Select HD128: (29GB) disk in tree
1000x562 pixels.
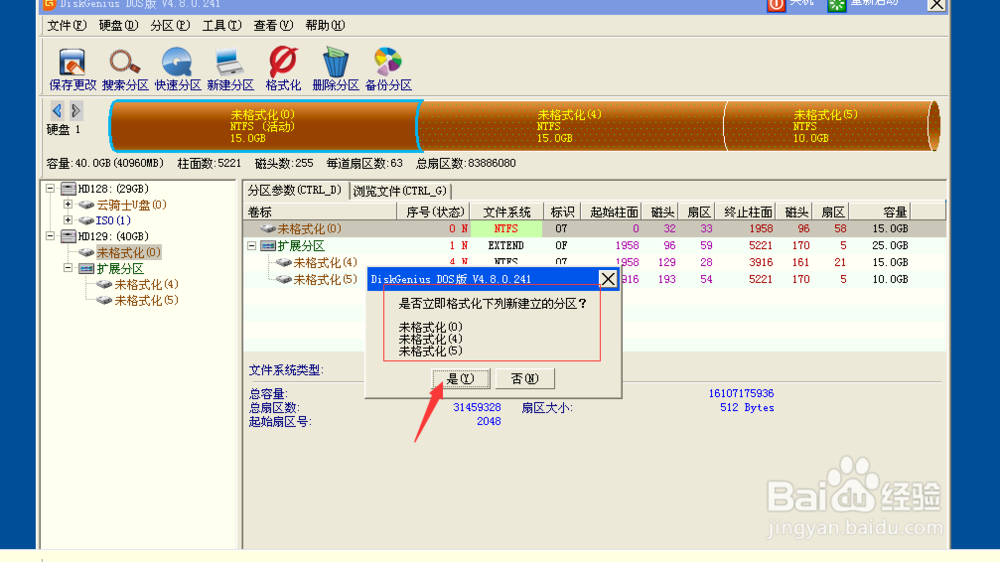tap(113, 189)
